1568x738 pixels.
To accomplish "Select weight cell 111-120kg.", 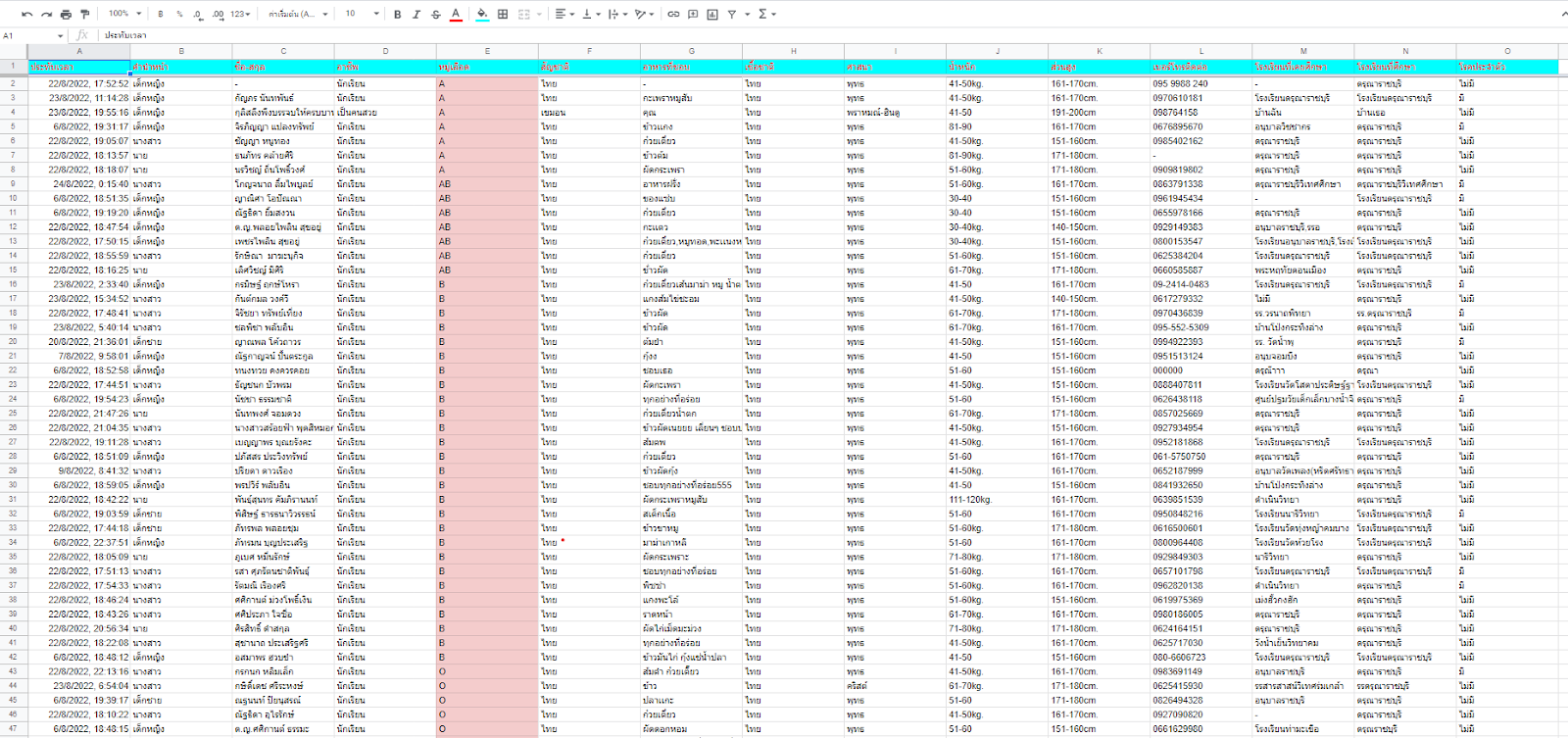I will (997, 500).
